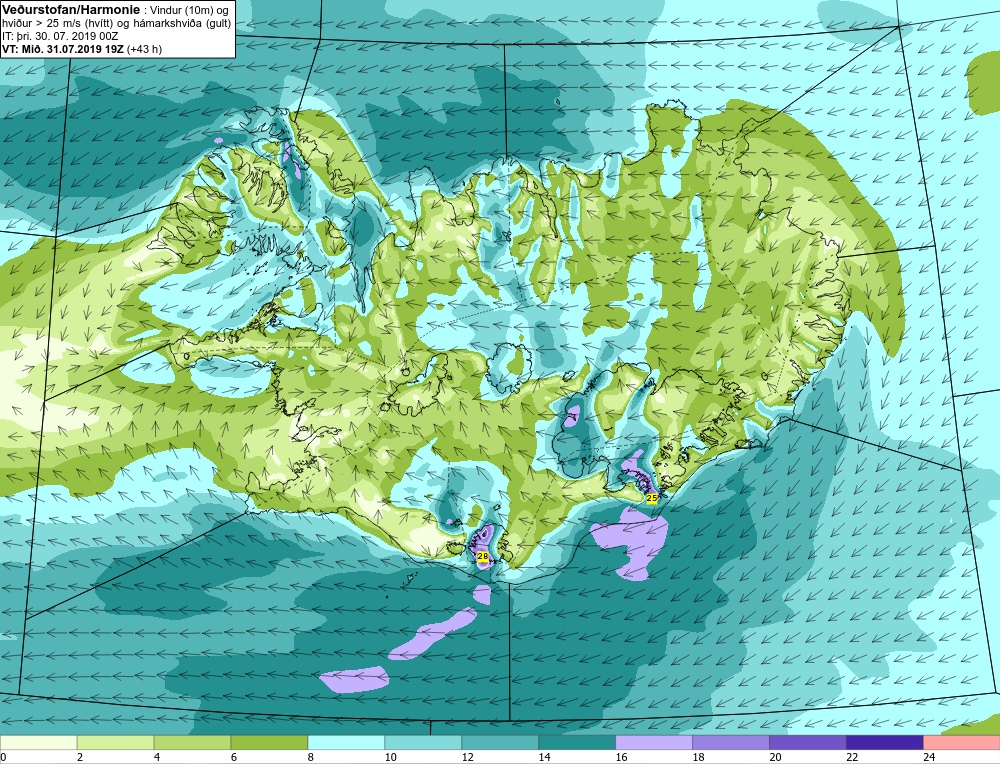The height and width of the screenshot is (764, 1000).
Task: Click the 16–18 m/s lavender legend swatch
Action: pos(654,743)
